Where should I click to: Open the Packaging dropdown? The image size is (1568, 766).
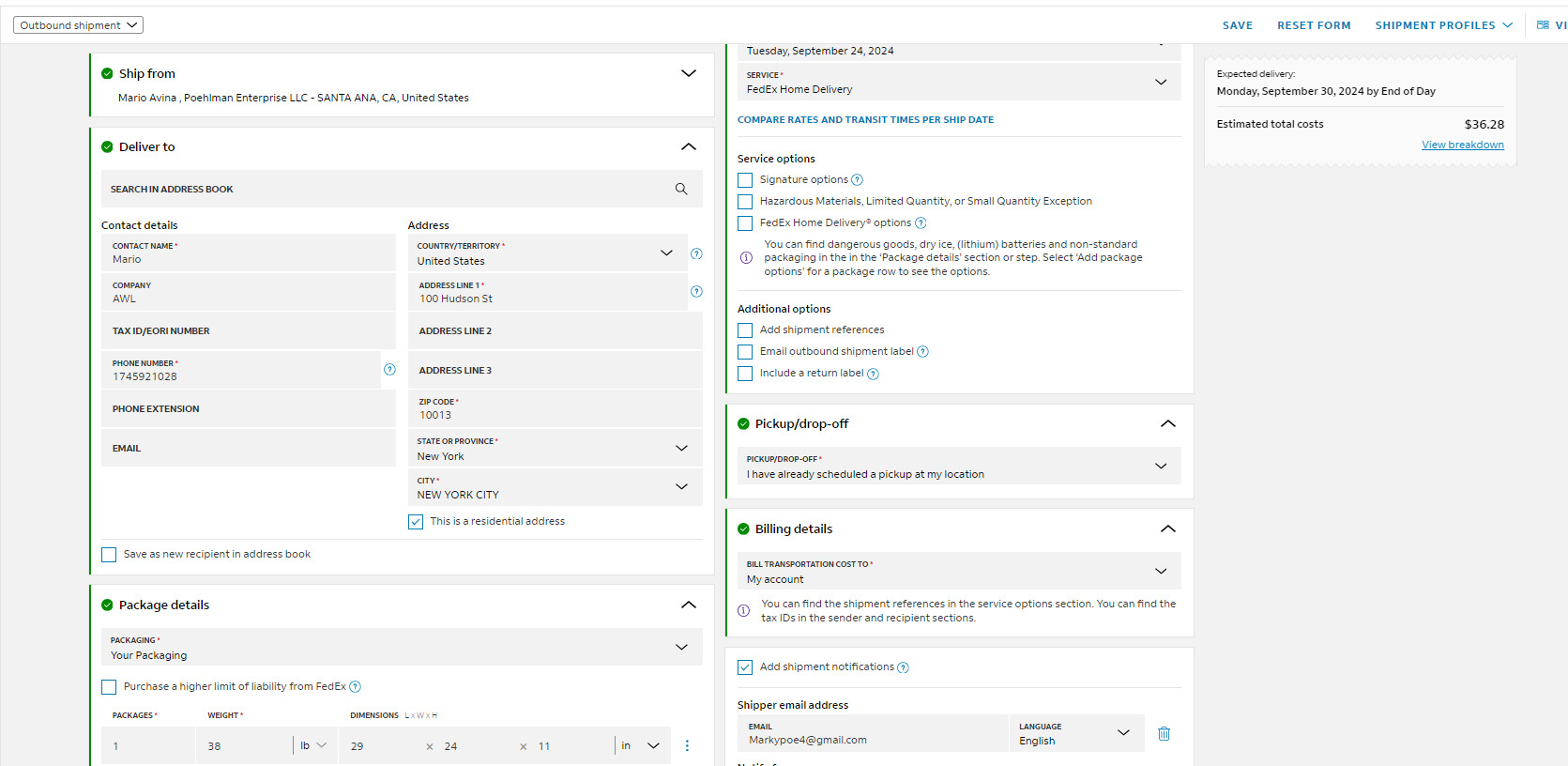402,647
